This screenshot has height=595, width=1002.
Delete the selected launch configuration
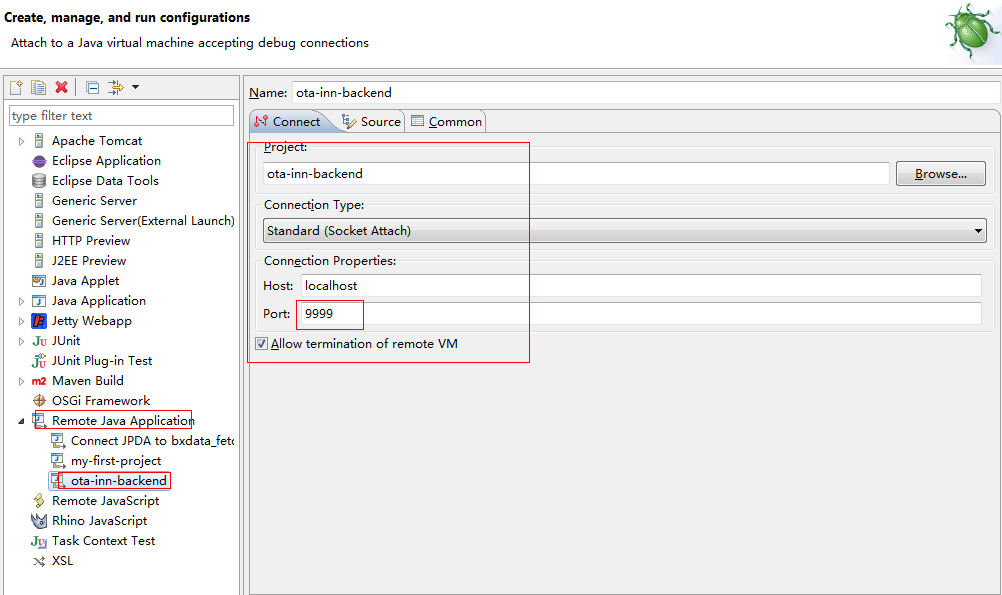(x=62, y=88)
